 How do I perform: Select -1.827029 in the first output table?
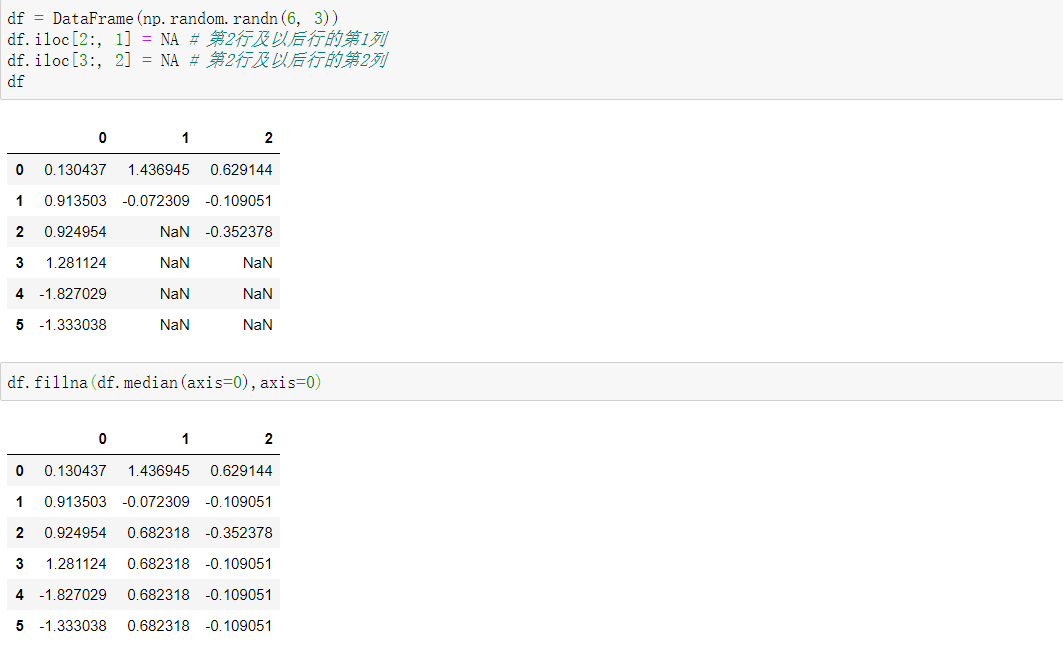73,294
